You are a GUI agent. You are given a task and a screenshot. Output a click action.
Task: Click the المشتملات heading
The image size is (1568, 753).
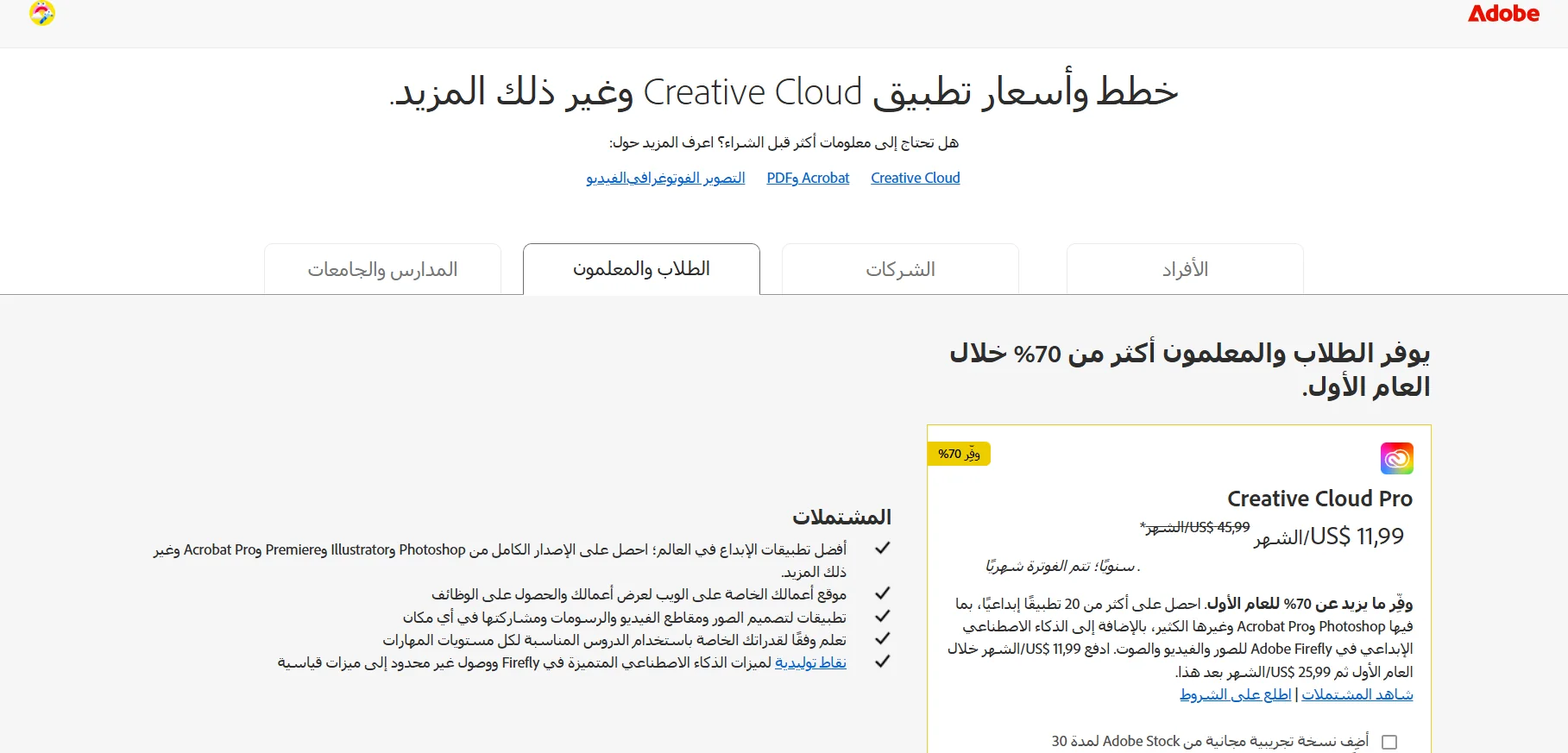pos(841,517)
